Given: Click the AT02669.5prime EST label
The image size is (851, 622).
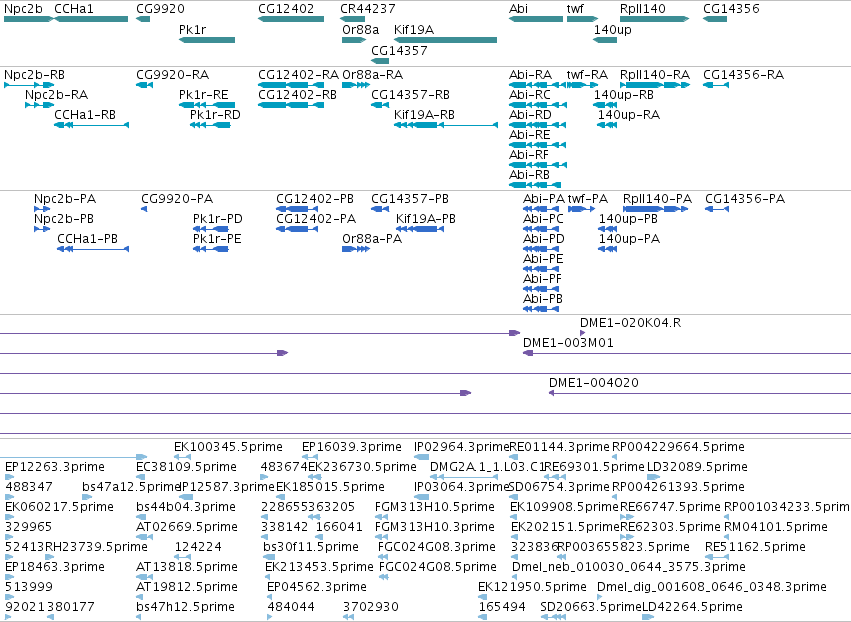Looking at the screenshot, I should point(187,527).
